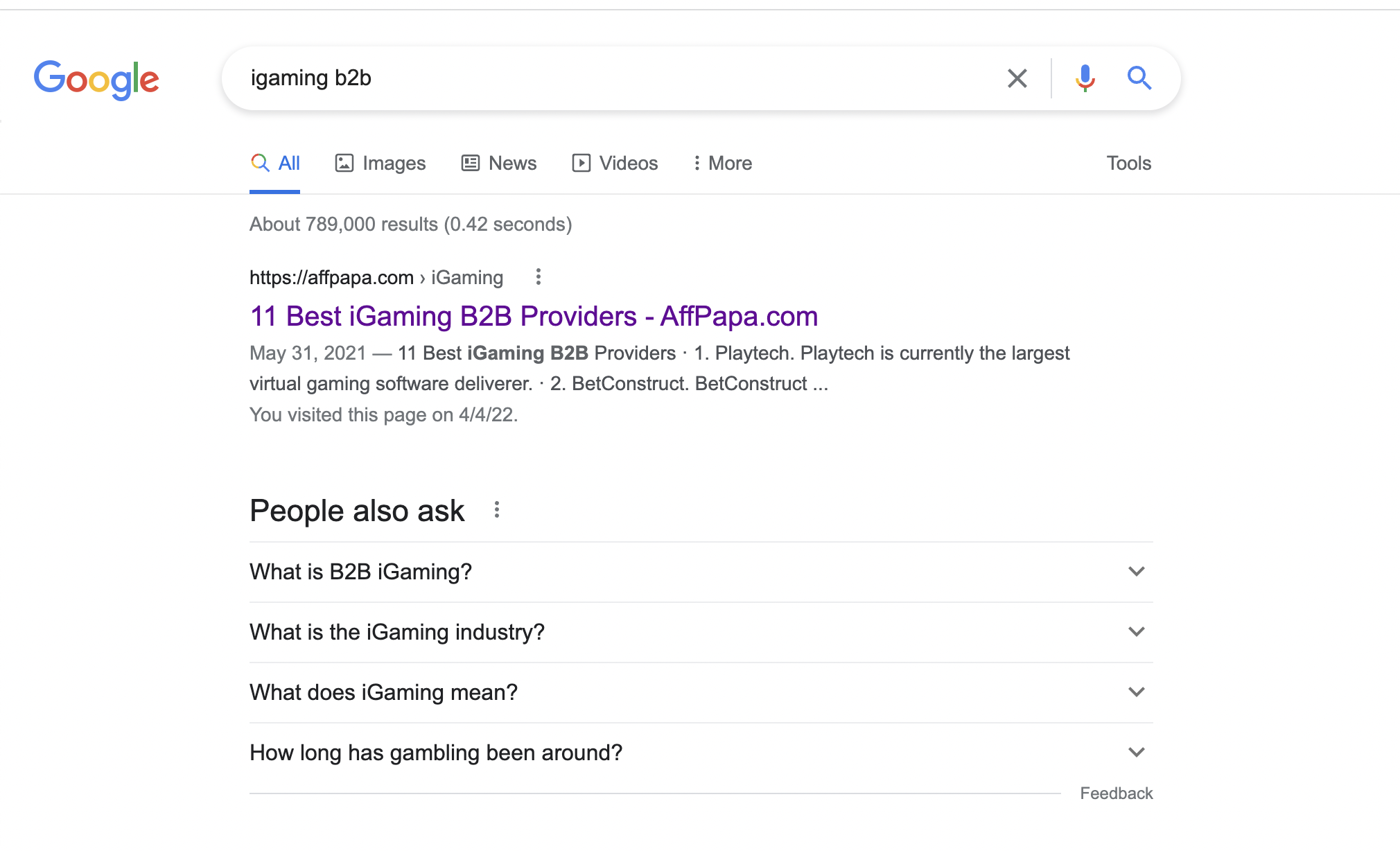Screen dimensions: 1400x851
Task: Select the All tab
Action: point(275,164)
